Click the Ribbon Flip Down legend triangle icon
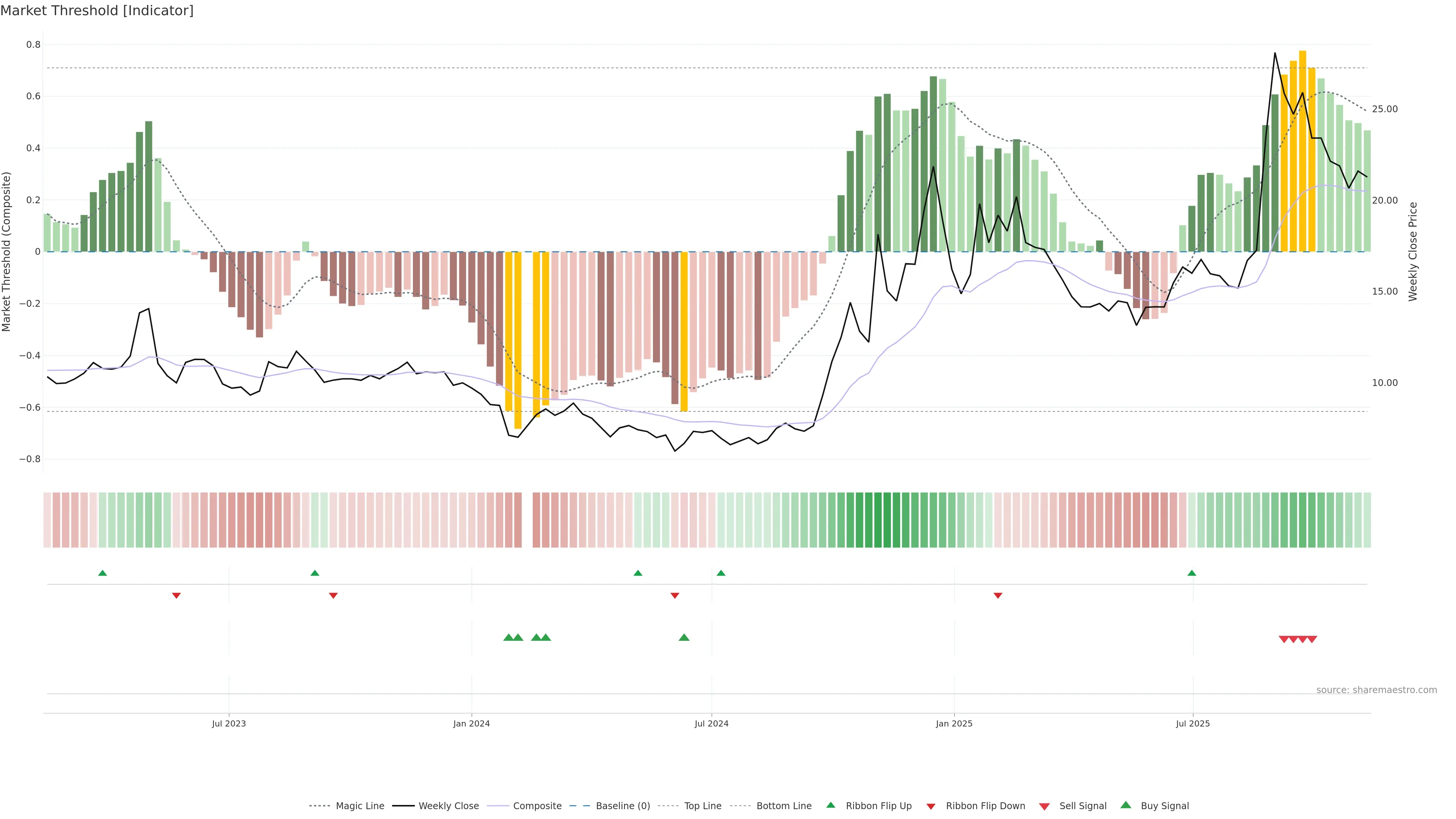 [x=931, y=806]
